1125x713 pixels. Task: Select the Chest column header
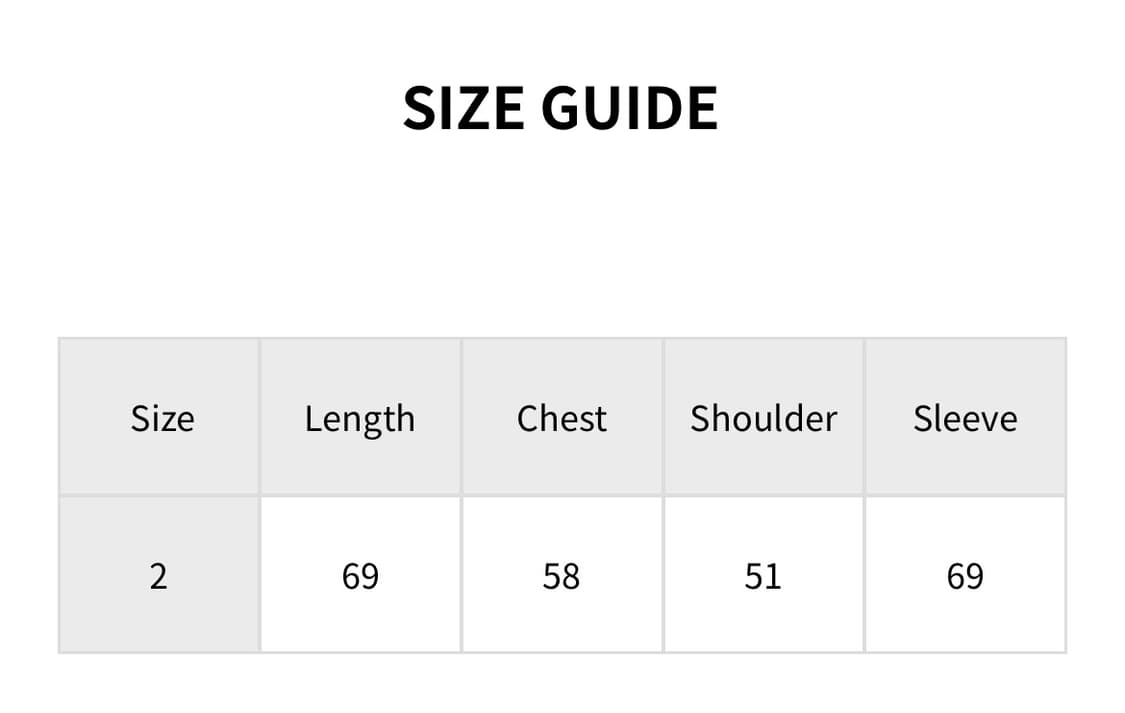coord(561,418)
